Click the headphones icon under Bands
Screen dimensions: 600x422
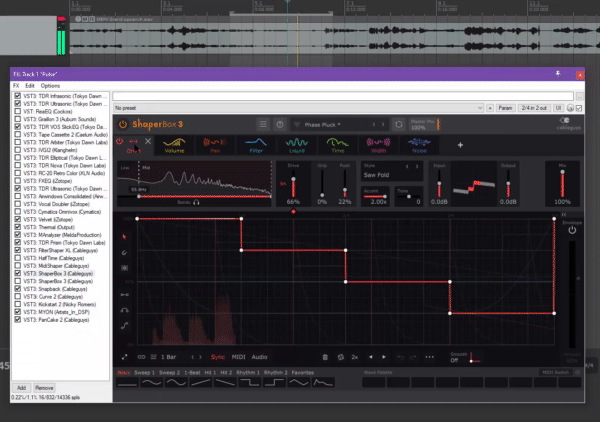(196, 202)
